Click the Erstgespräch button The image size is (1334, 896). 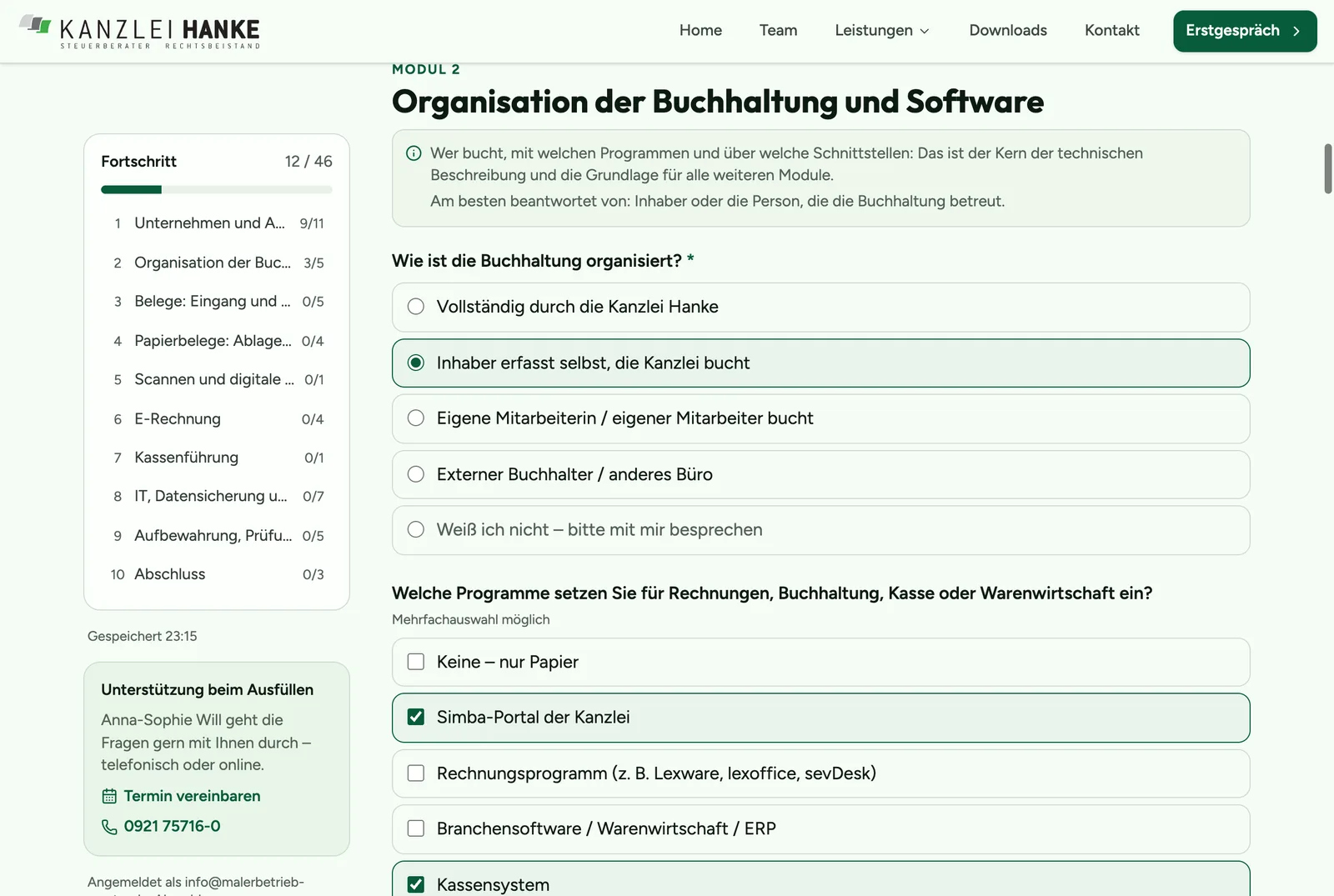click(x=1245, y=31)
